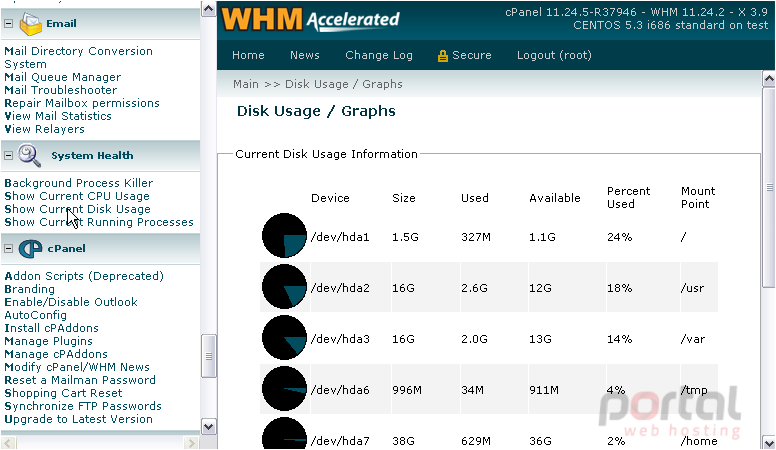Click Logout (root)
The height and width of the screenshot is (450, 776).
click(554, 55)
